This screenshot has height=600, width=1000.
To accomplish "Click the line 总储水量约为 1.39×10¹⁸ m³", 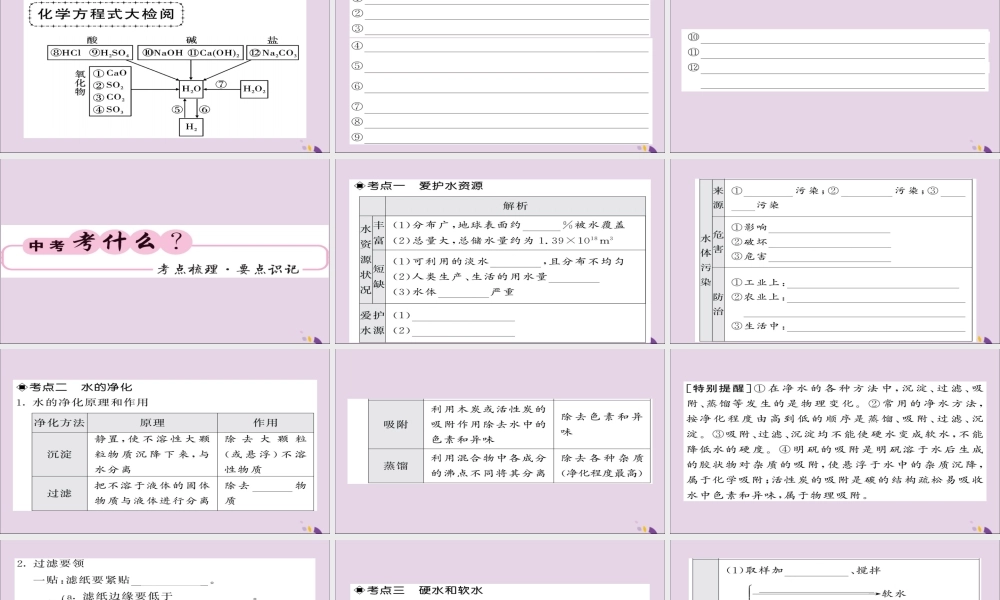I will (503, 240).
